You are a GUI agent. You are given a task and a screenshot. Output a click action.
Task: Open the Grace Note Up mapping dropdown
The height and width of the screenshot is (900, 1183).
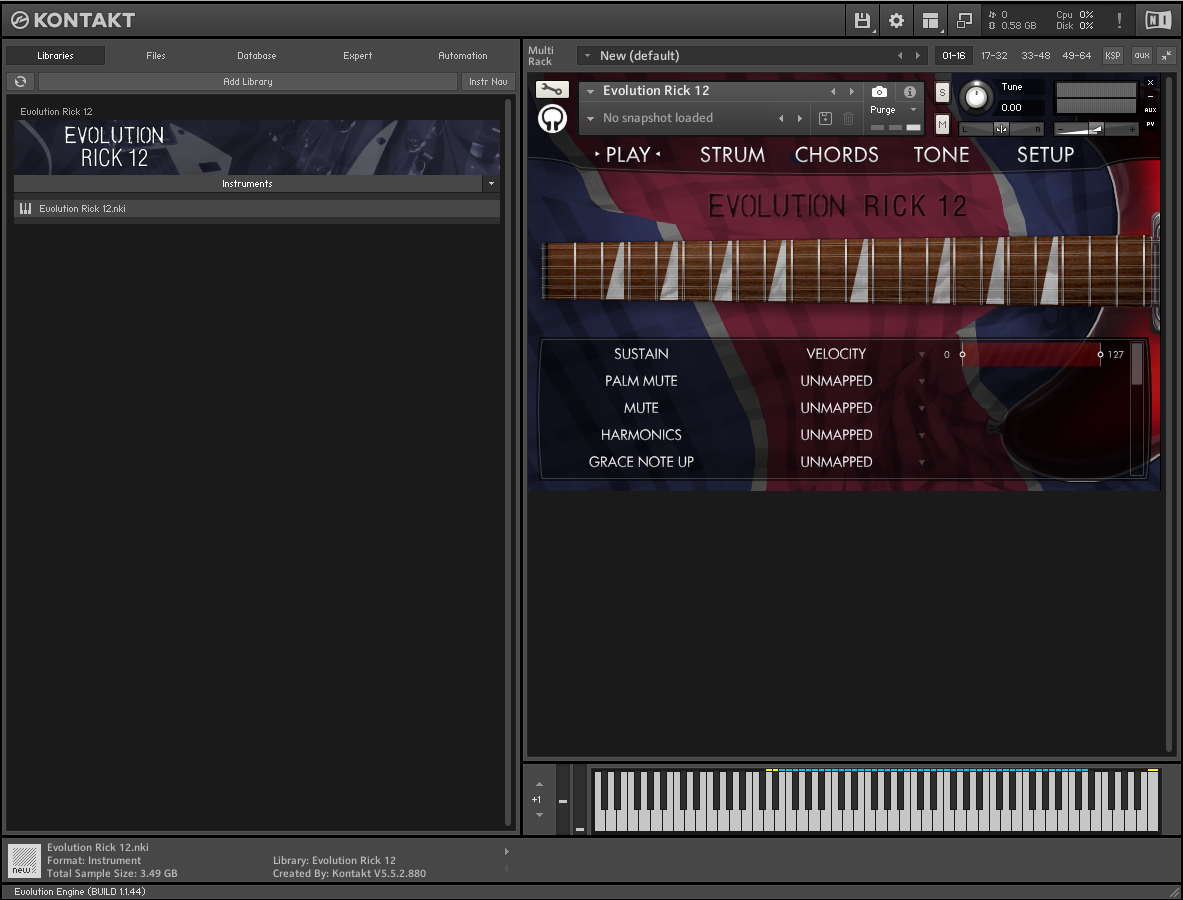[x=921, y=462]
